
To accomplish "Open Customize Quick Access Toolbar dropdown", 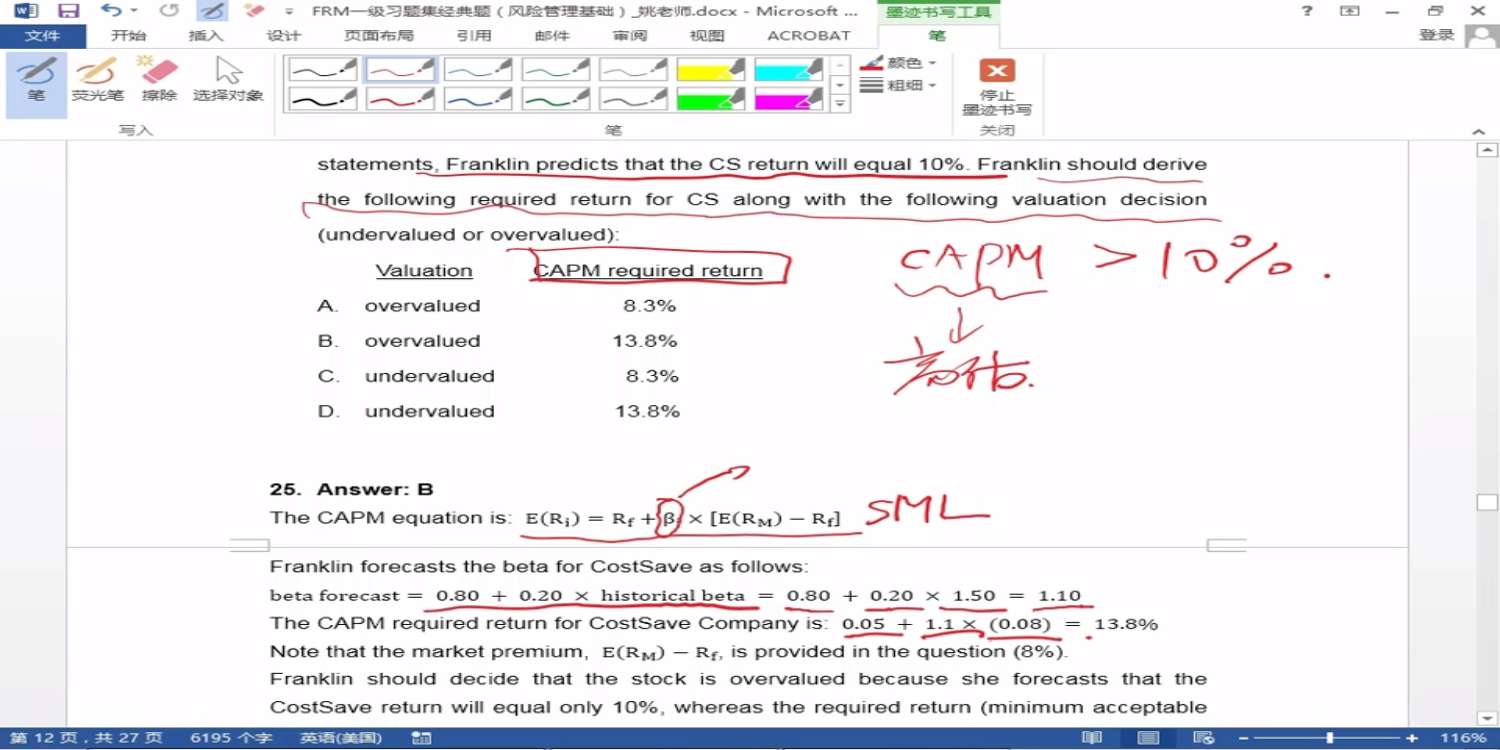I will coord(290,11).
